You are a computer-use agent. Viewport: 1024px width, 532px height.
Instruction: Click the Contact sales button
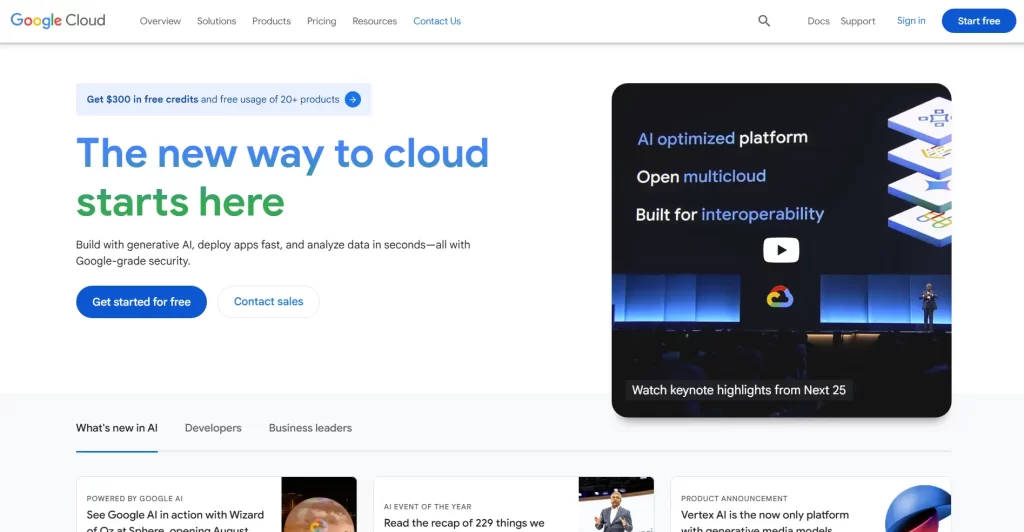268,302
